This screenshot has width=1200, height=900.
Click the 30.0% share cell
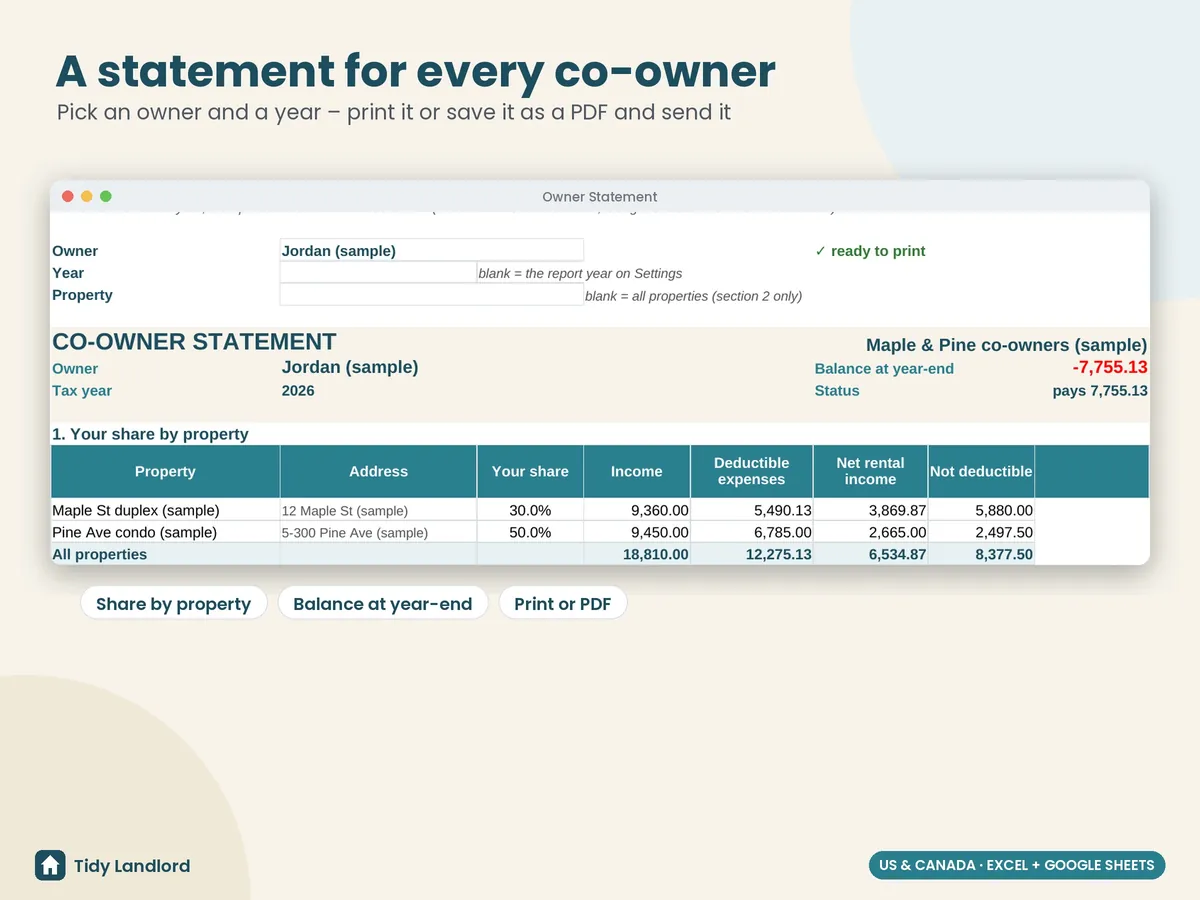(x=530, y=510)
